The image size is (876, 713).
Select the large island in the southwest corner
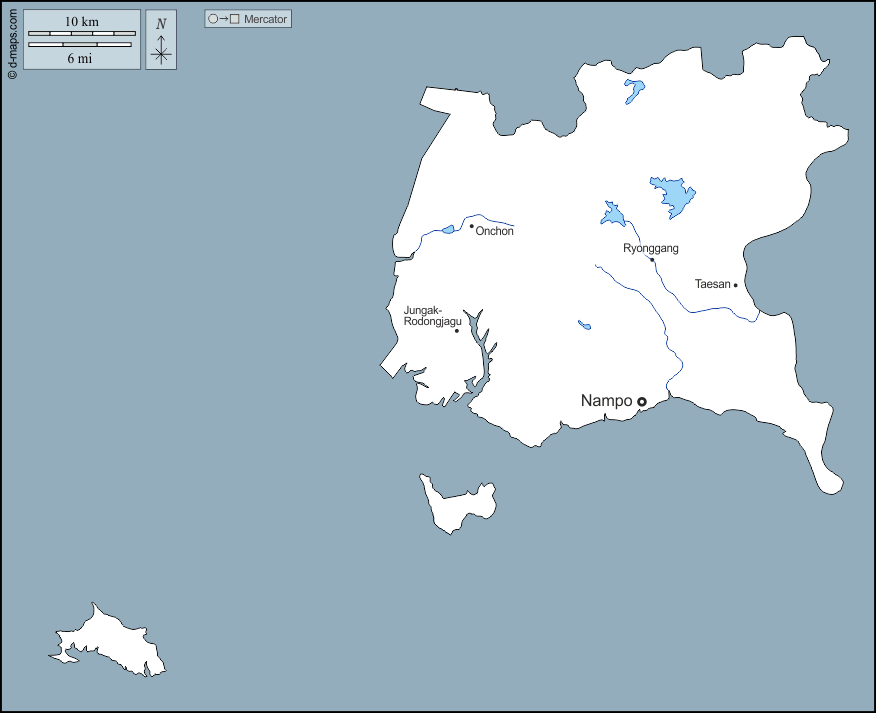110,643
